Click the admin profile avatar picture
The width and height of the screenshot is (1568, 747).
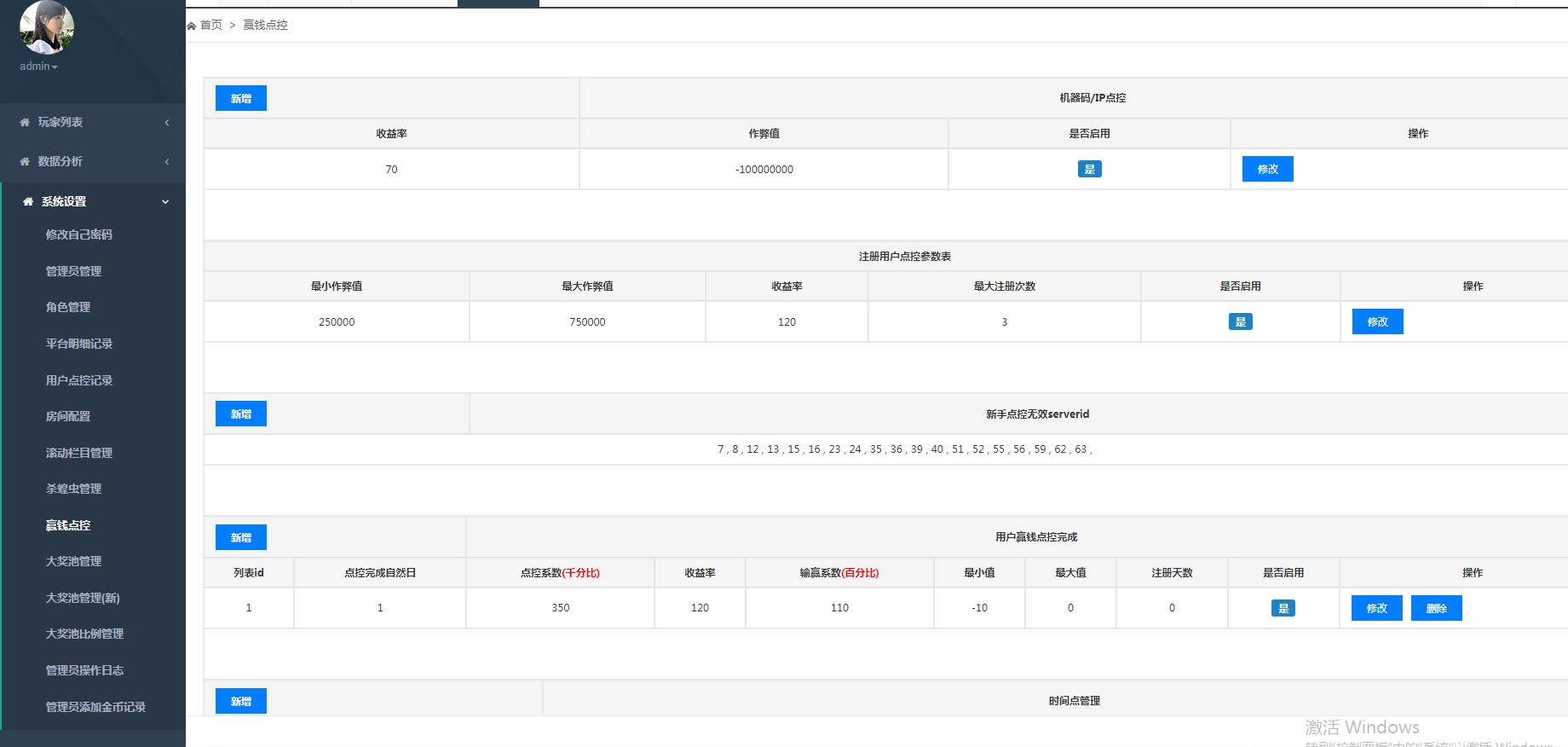[47, 26]
